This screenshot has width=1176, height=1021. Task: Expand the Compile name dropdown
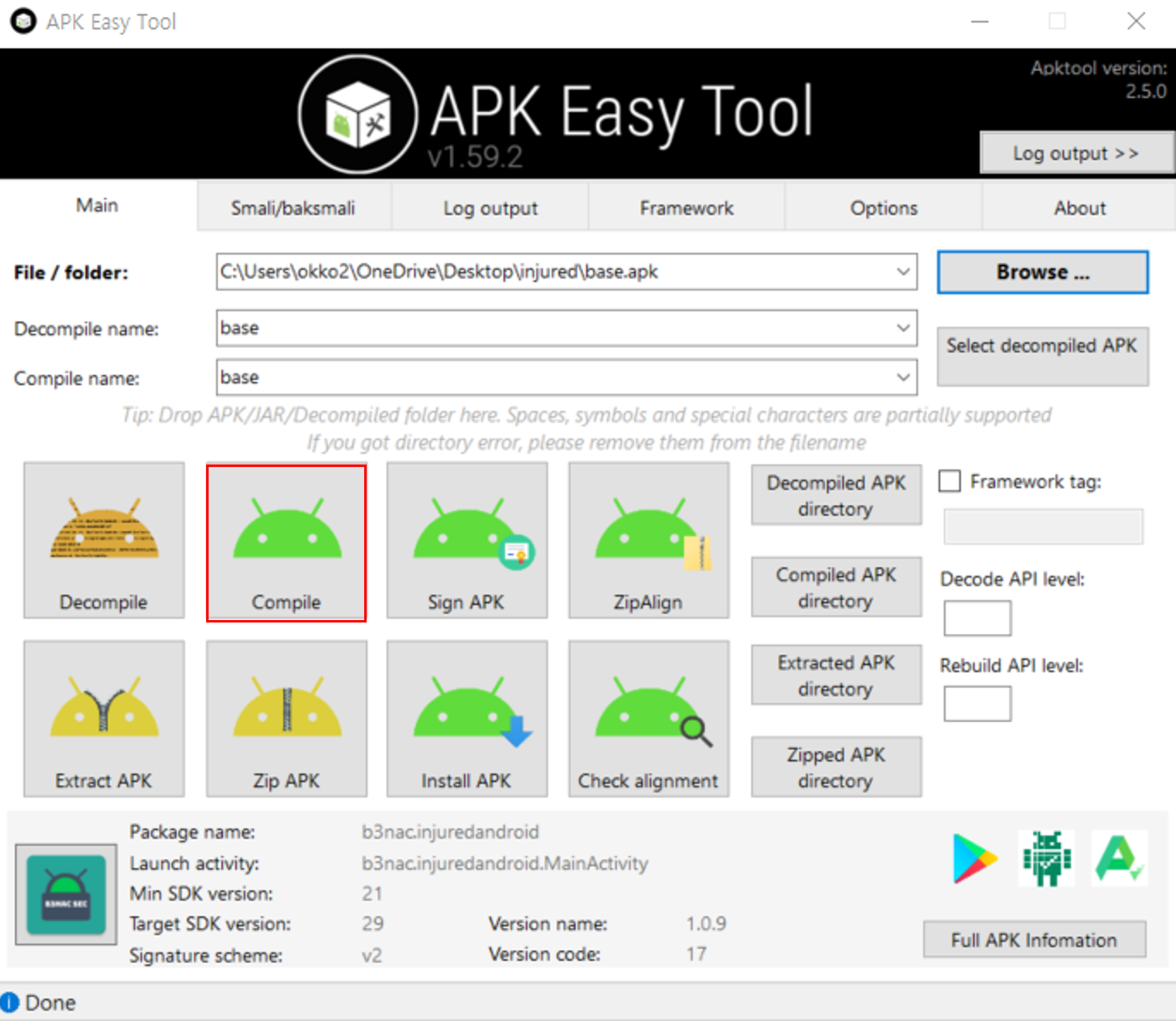(x=903, y=377)
